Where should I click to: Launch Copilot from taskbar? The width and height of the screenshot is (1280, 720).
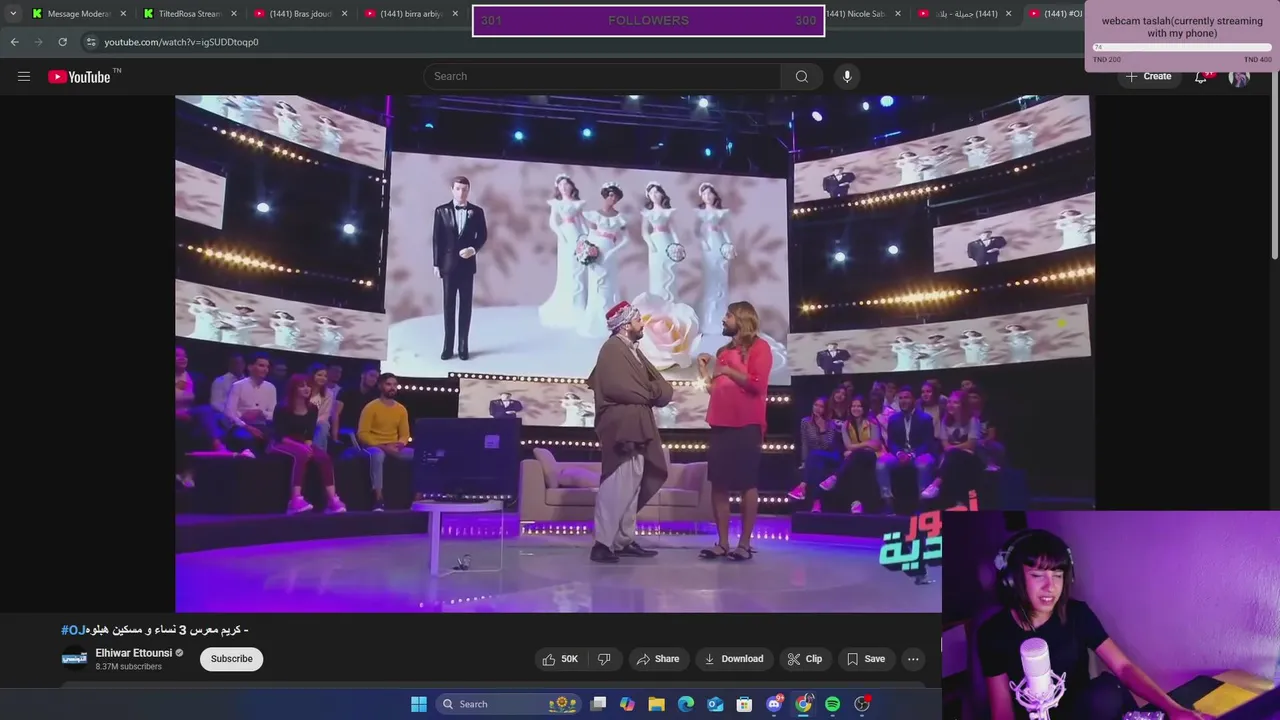[627, 704]
